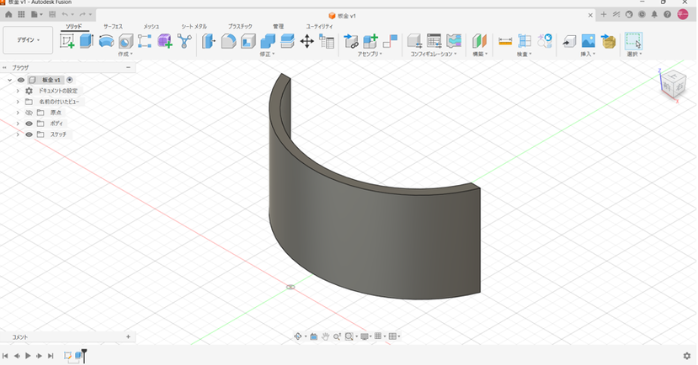Open the アセンブリ dropdown menu

point(370,54)
